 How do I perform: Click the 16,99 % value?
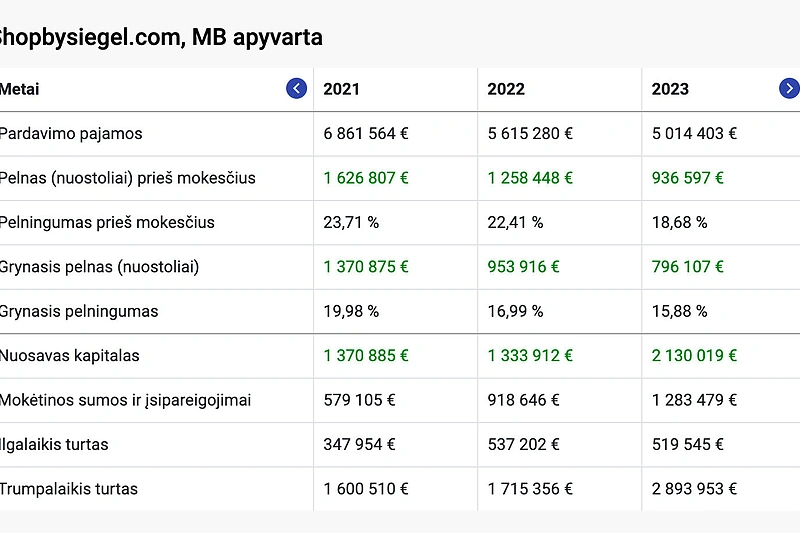(x=515, y=311)
